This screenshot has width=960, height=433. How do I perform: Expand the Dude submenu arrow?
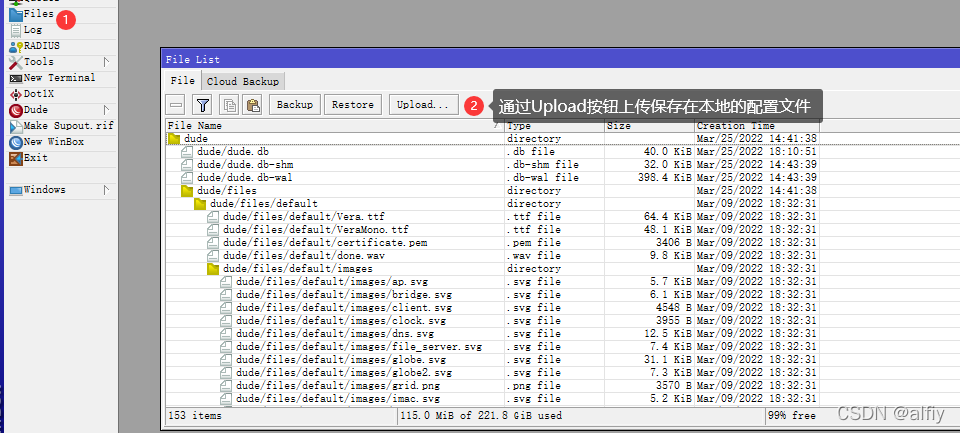click(106, 110)
